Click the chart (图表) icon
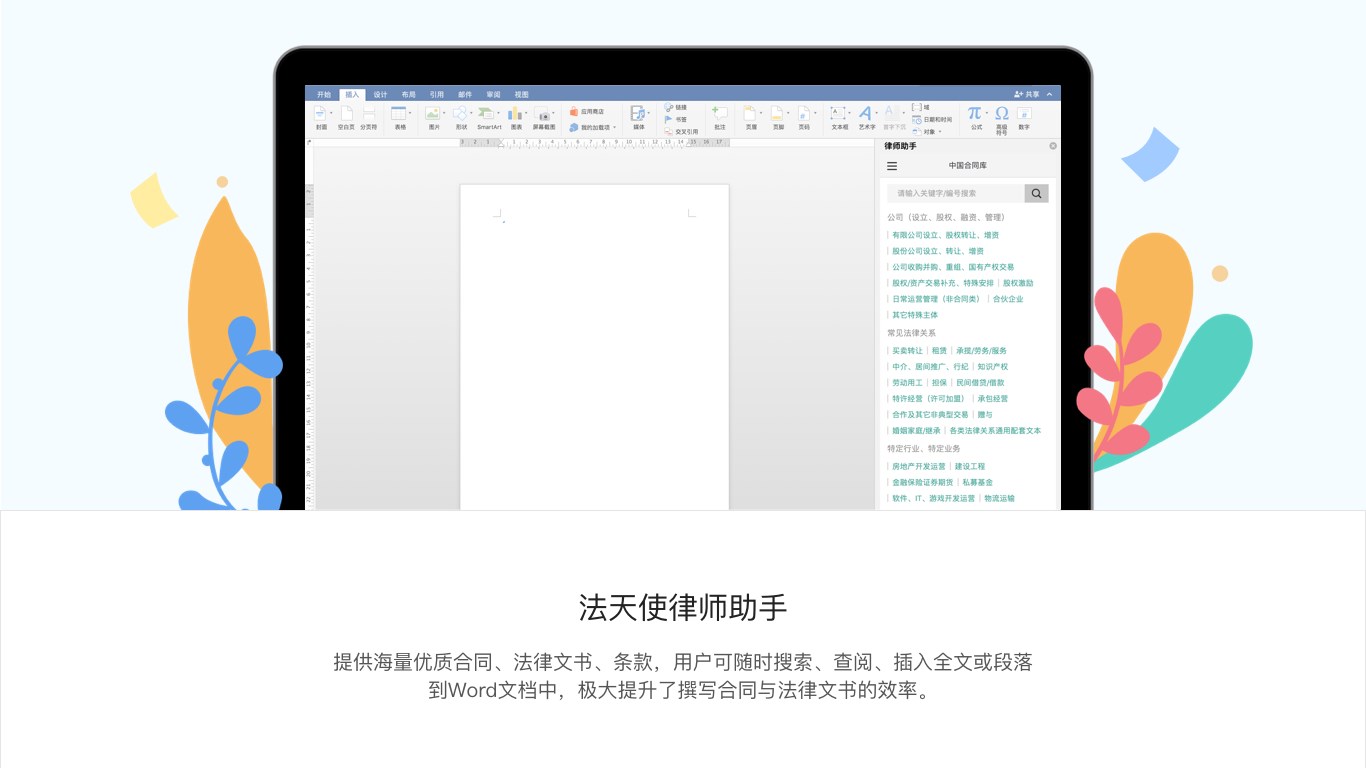The width and height of the screenshot is (1366, 768). [515, 114]
